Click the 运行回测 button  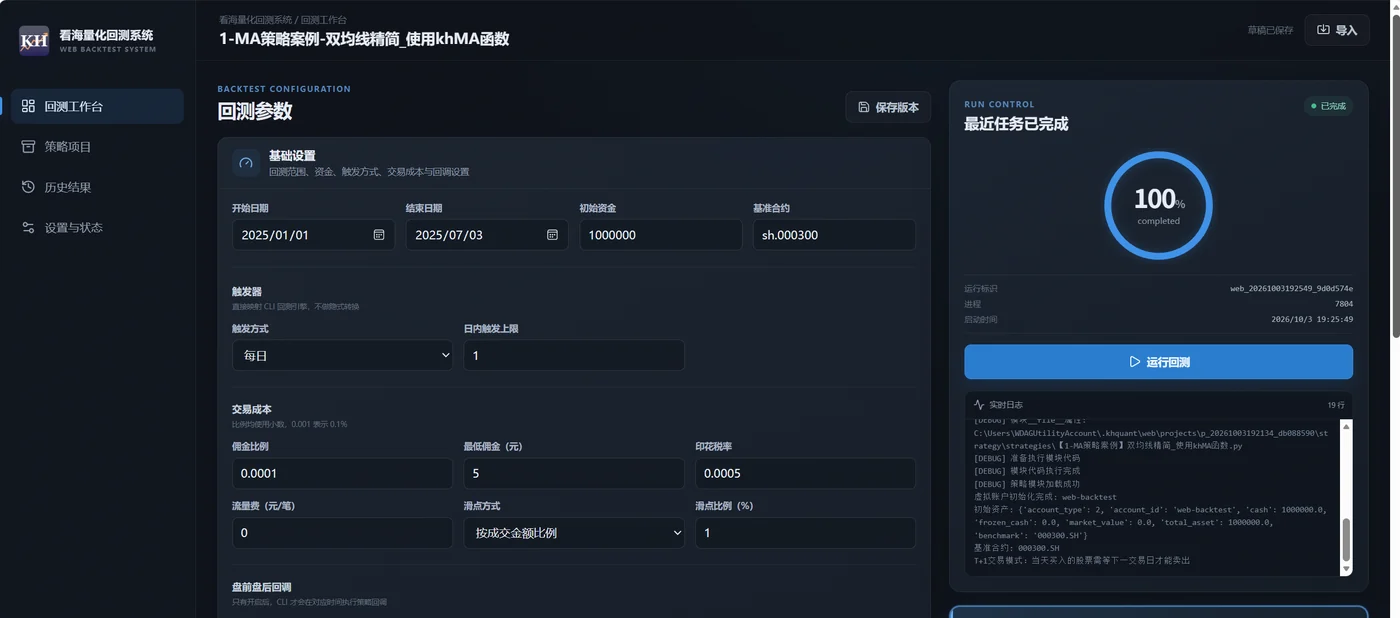click(x=1158, y=362)
